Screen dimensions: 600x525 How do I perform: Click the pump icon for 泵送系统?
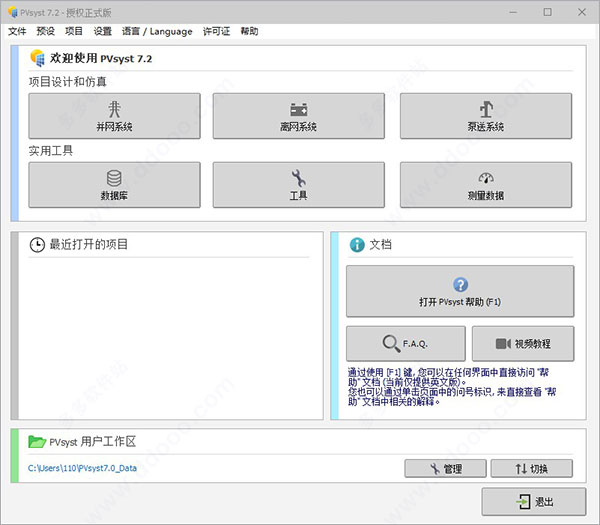pyautogui.click(x=486, y=109)
